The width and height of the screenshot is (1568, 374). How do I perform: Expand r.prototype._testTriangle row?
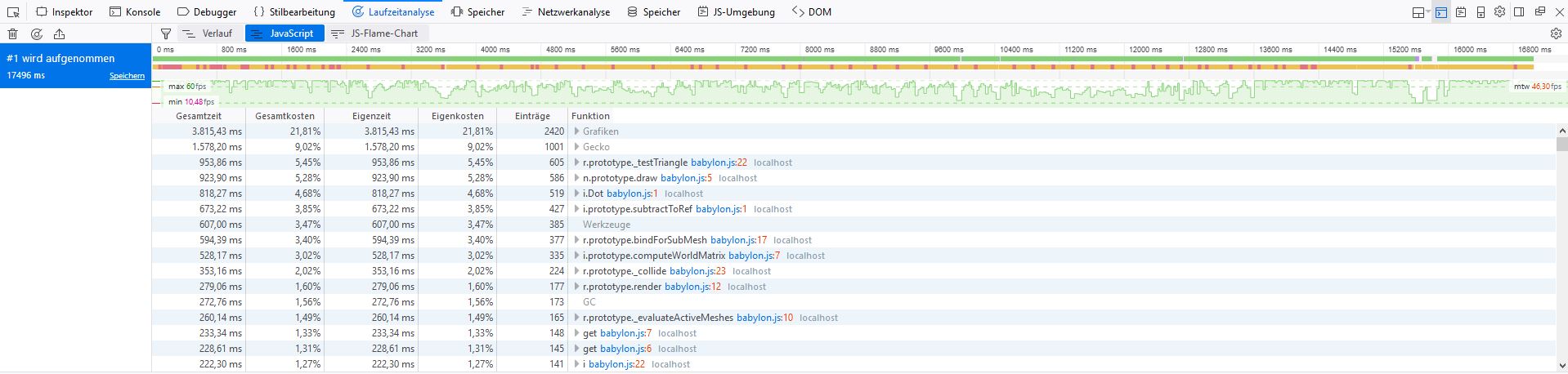(576, 163)
